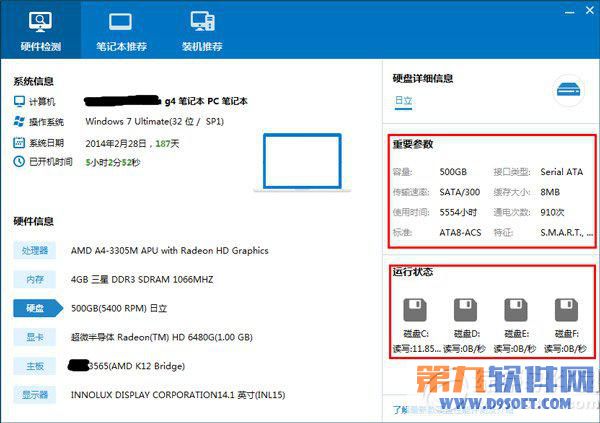Click the 500GB capacity value
The height and width of the screenshot is (423, 600).
point(453,172)
